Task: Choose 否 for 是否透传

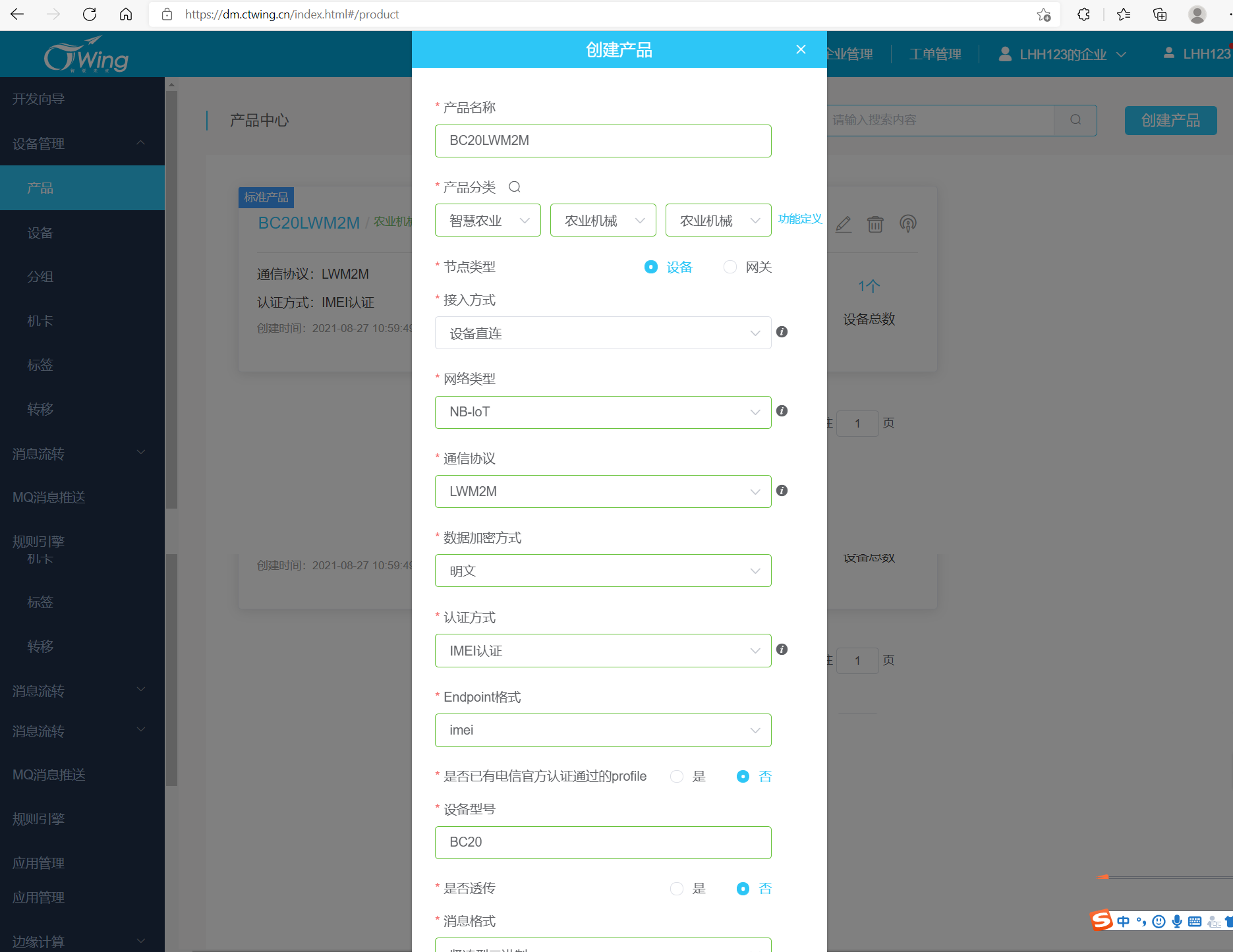Action: click(x=743, y=889)
